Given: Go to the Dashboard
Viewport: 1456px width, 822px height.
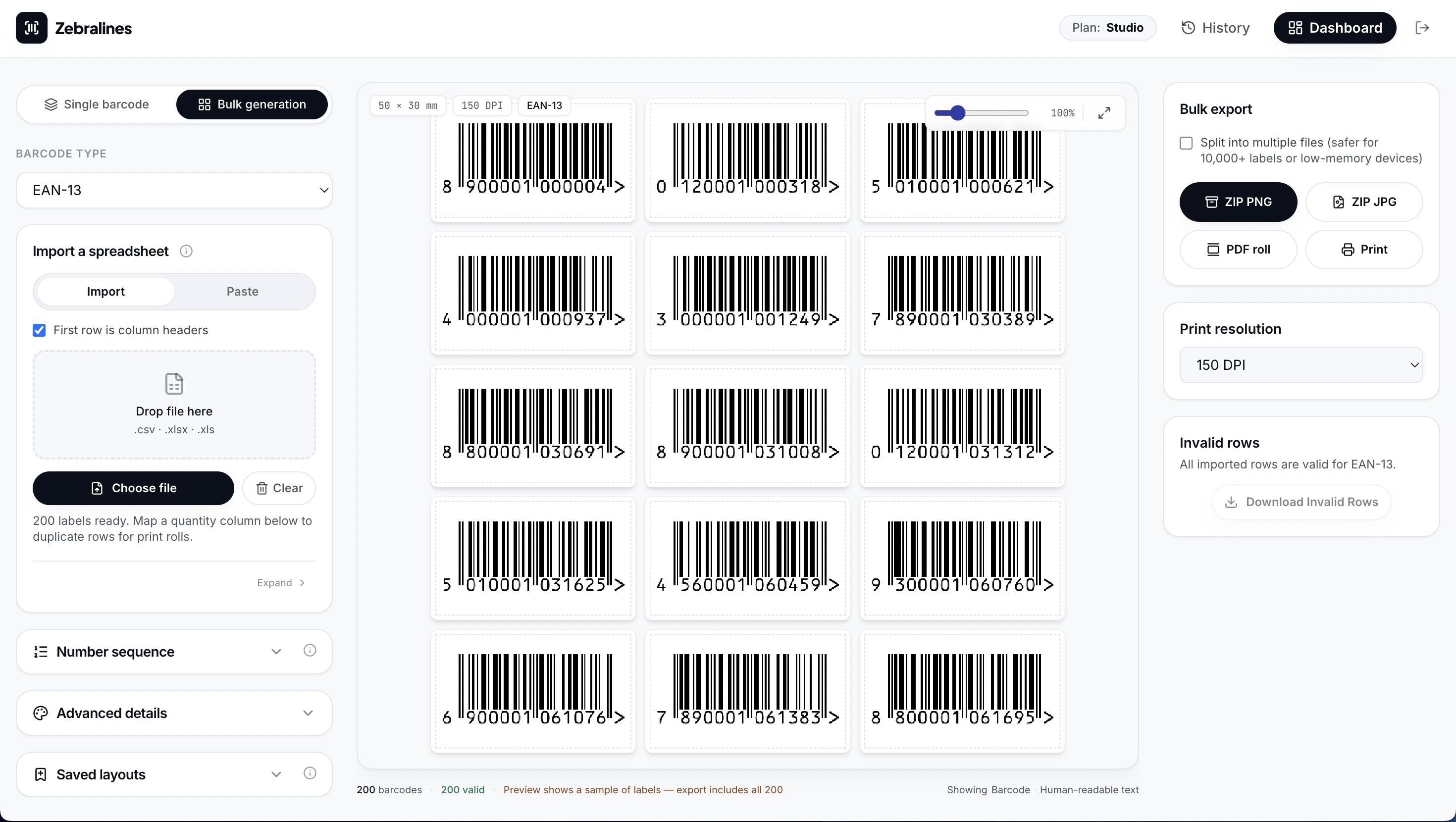Looking at the screenshot, I should [x=1335, y=28].
